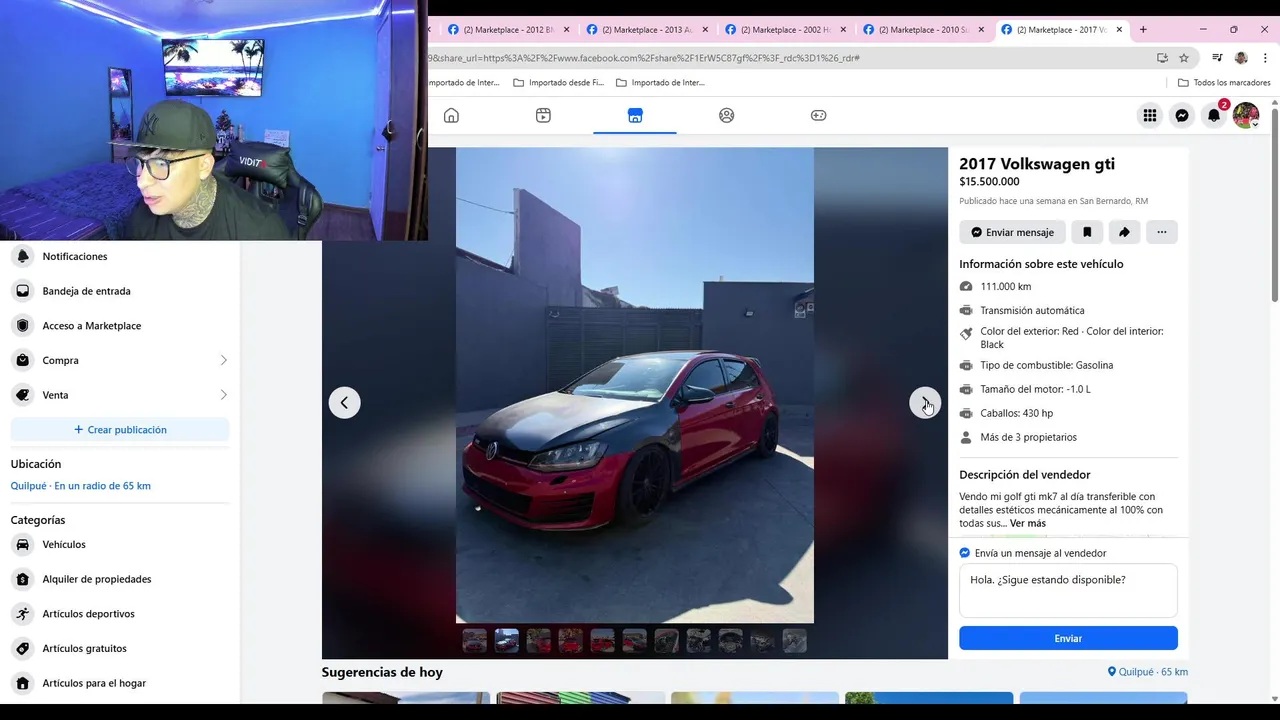Switch to the Marketplace - 2002 tab
This screenshot has height=720, width=1280.
784,30
